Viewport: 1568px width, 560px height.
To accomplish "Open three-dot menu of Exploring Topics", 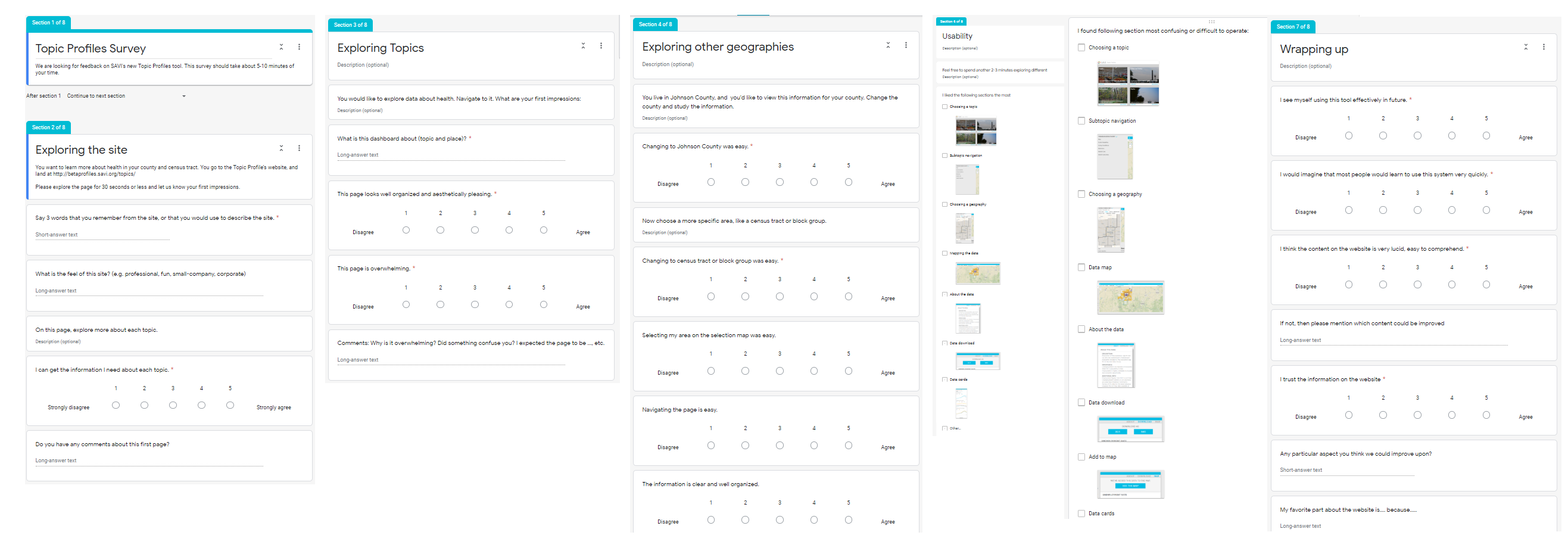I will tap(601, 46).
